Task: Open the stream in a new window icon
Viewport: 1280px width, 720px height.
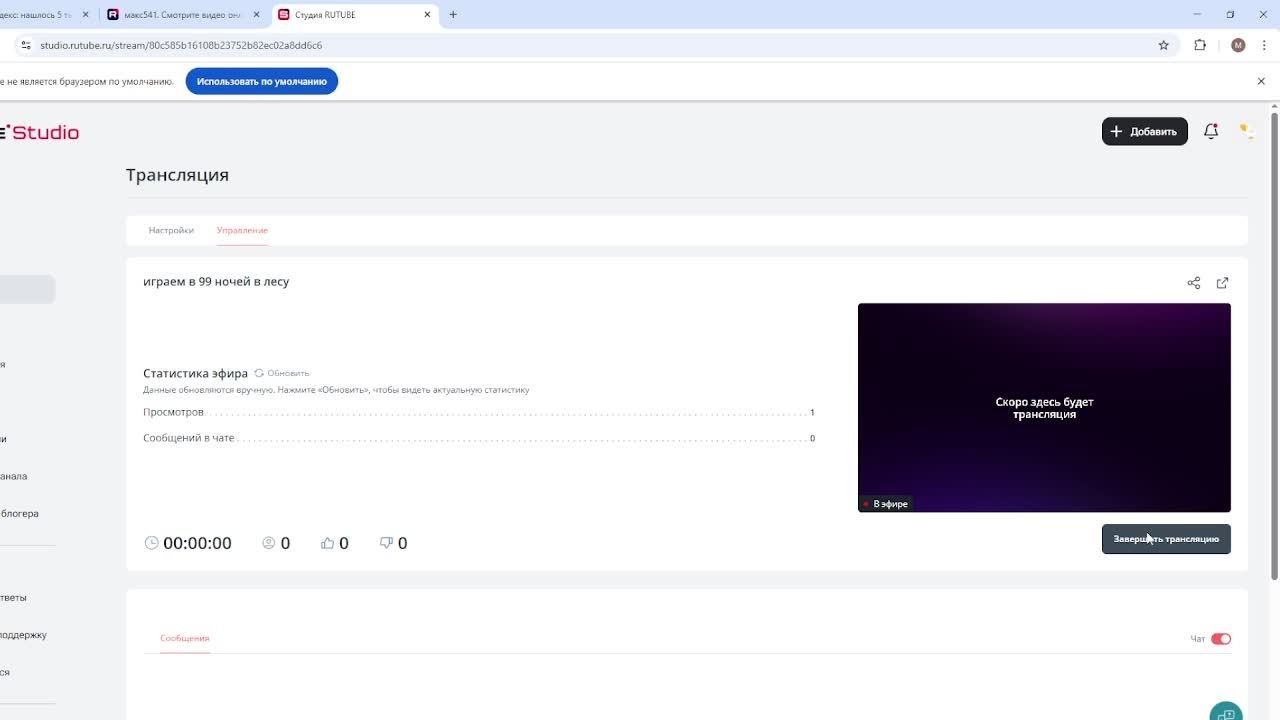Action: (1222, 283)
